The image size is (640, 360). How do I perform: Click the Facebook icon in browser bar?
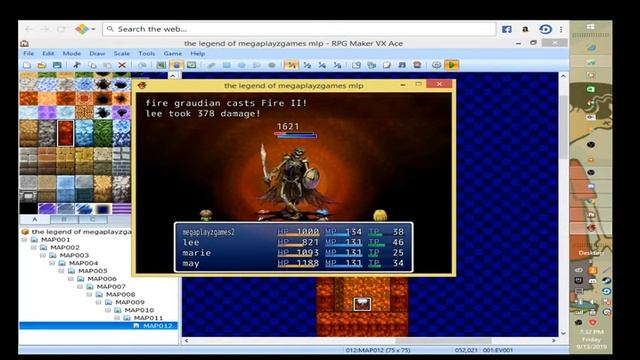(x=507, y=29)
